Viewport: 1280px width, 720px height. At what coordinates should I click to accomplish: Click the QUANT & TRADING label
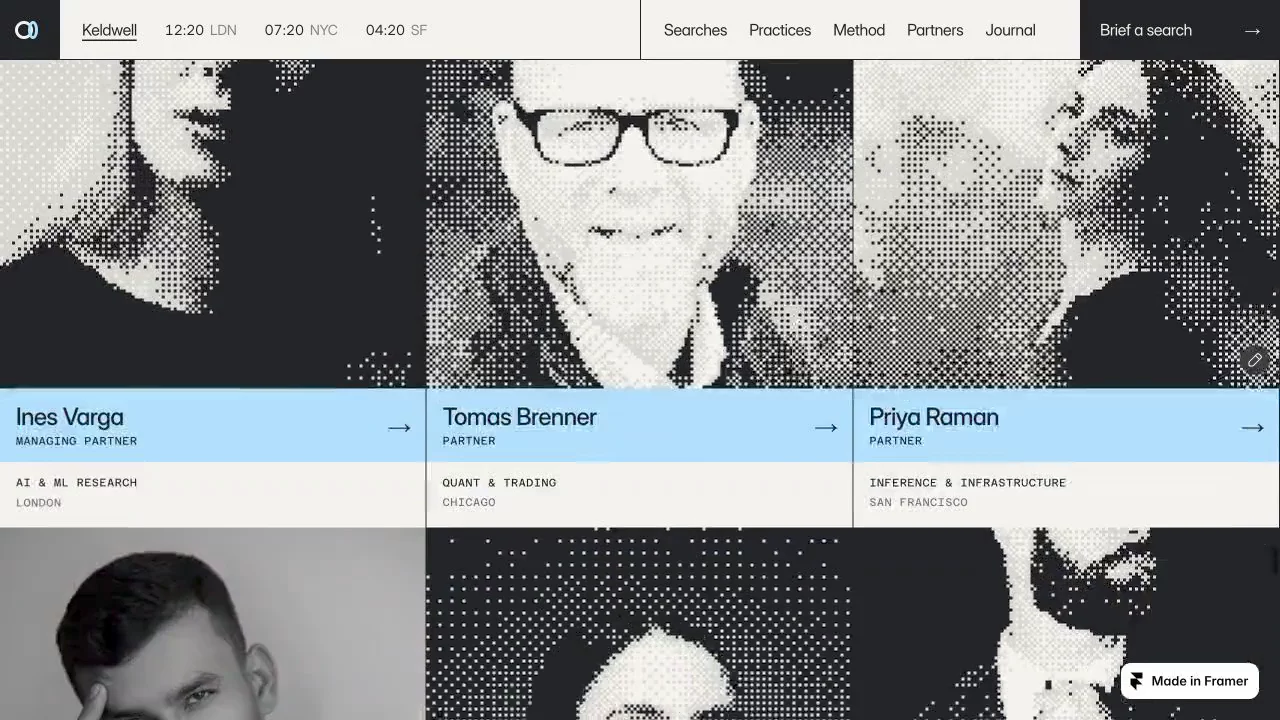[x=500, y=482]
